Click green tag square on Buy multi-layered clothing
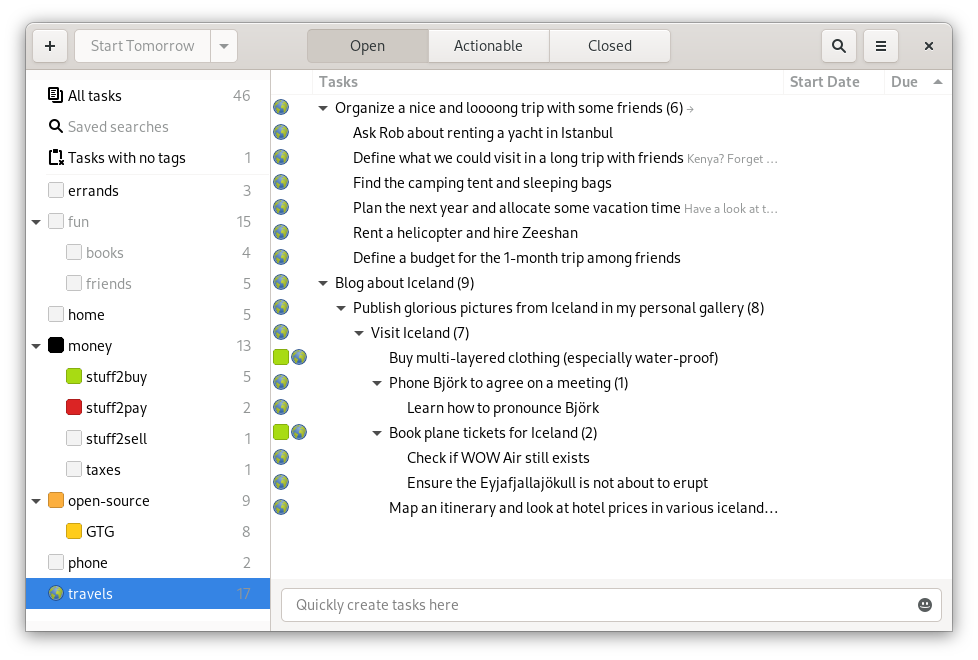The height and width of the screenshot is (660, 978). [281, 357]
